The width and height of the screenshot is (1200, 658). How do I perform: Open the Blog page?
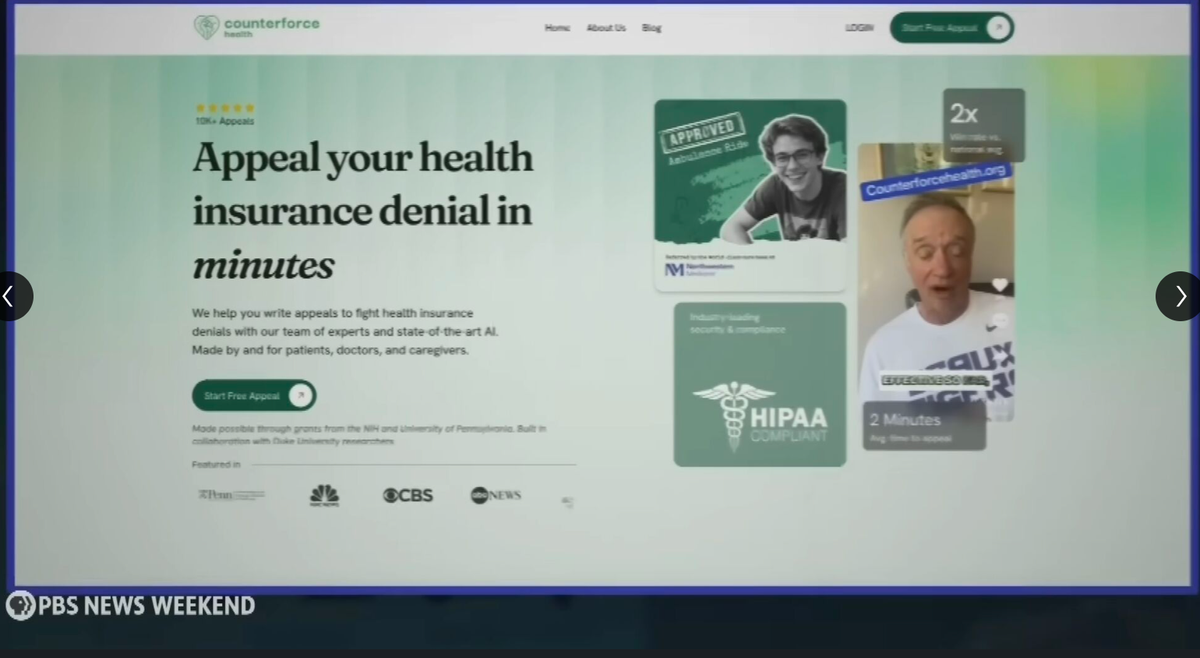pyautogui.click(x=651, y=28)
